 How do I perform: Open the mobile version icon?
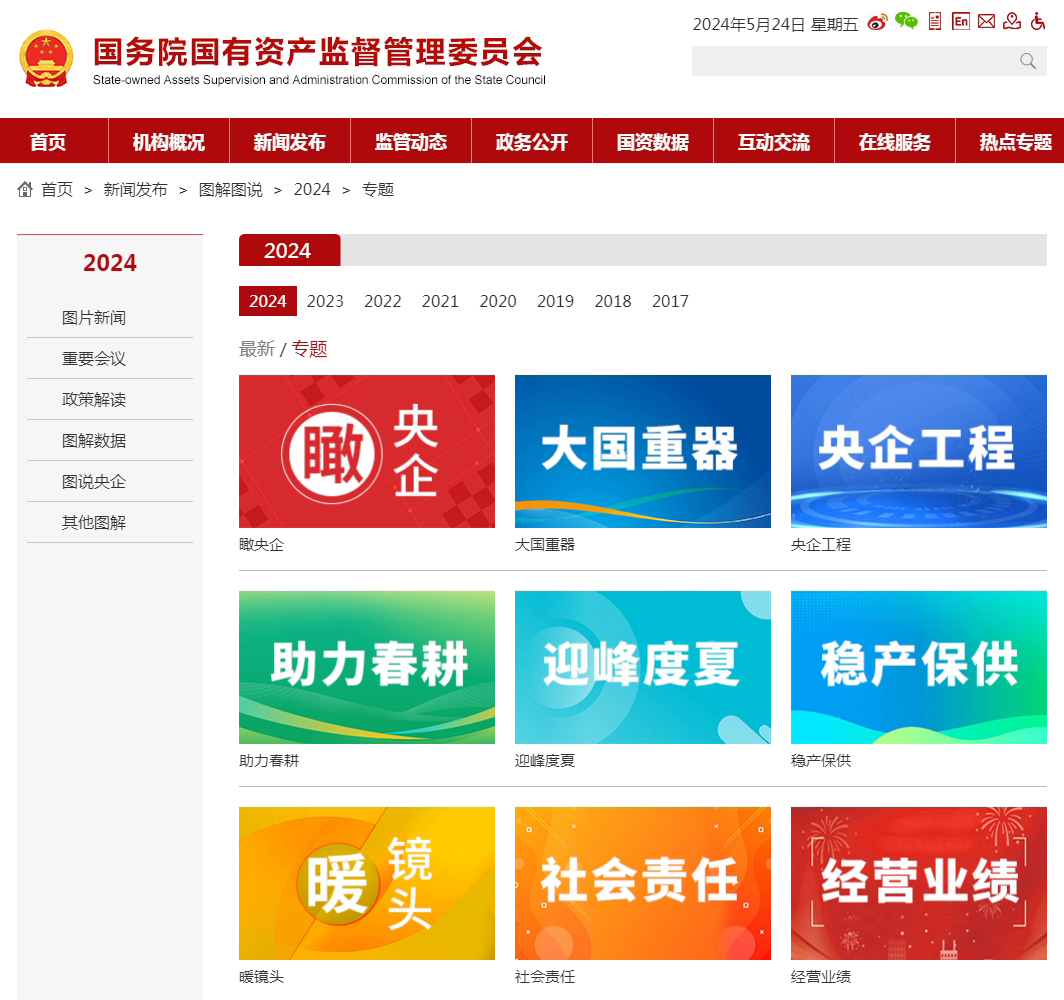coord(935,21)
